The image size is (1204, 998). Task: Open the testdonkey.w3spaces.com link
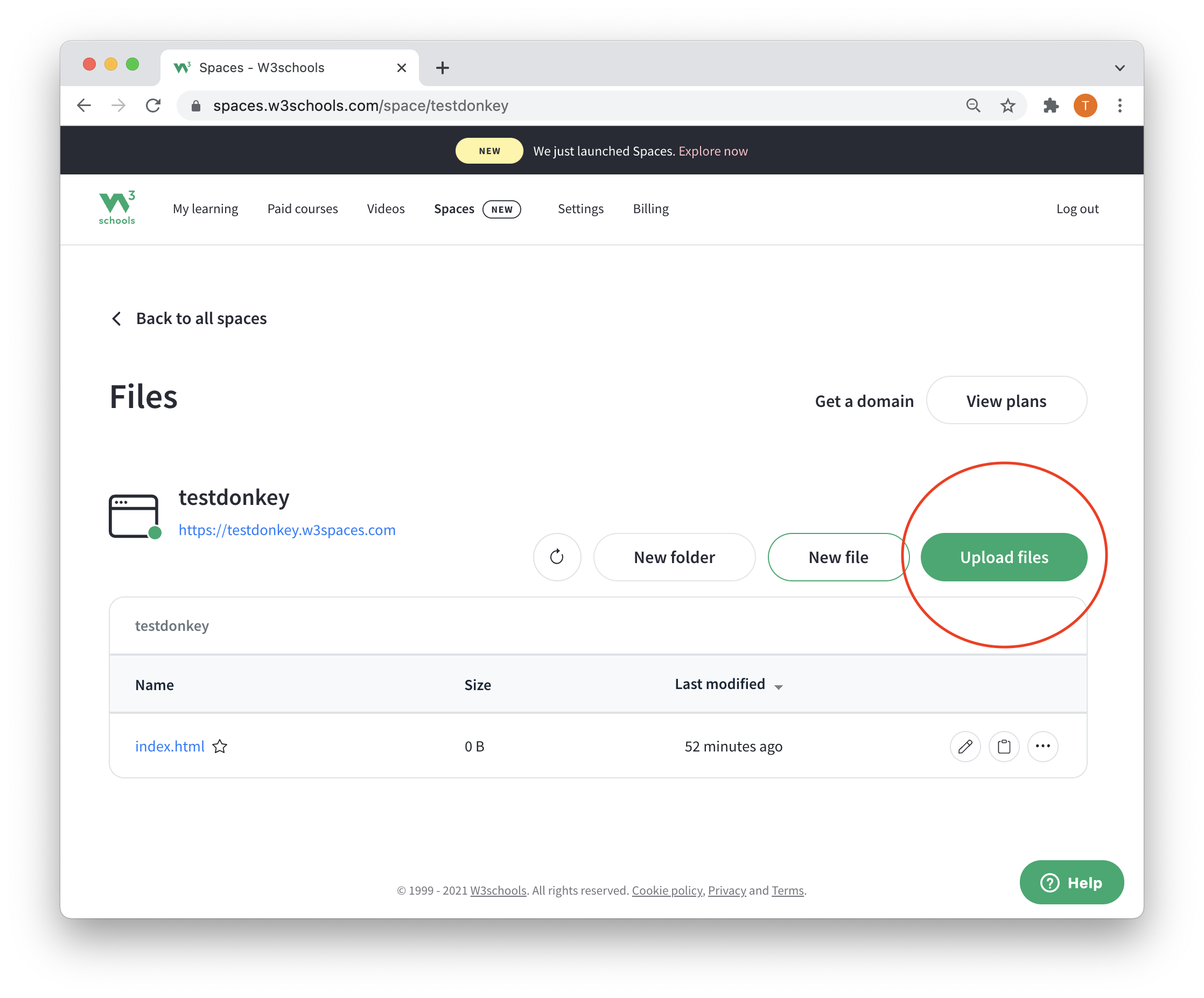pyautogui.click(x=286, y=530)
